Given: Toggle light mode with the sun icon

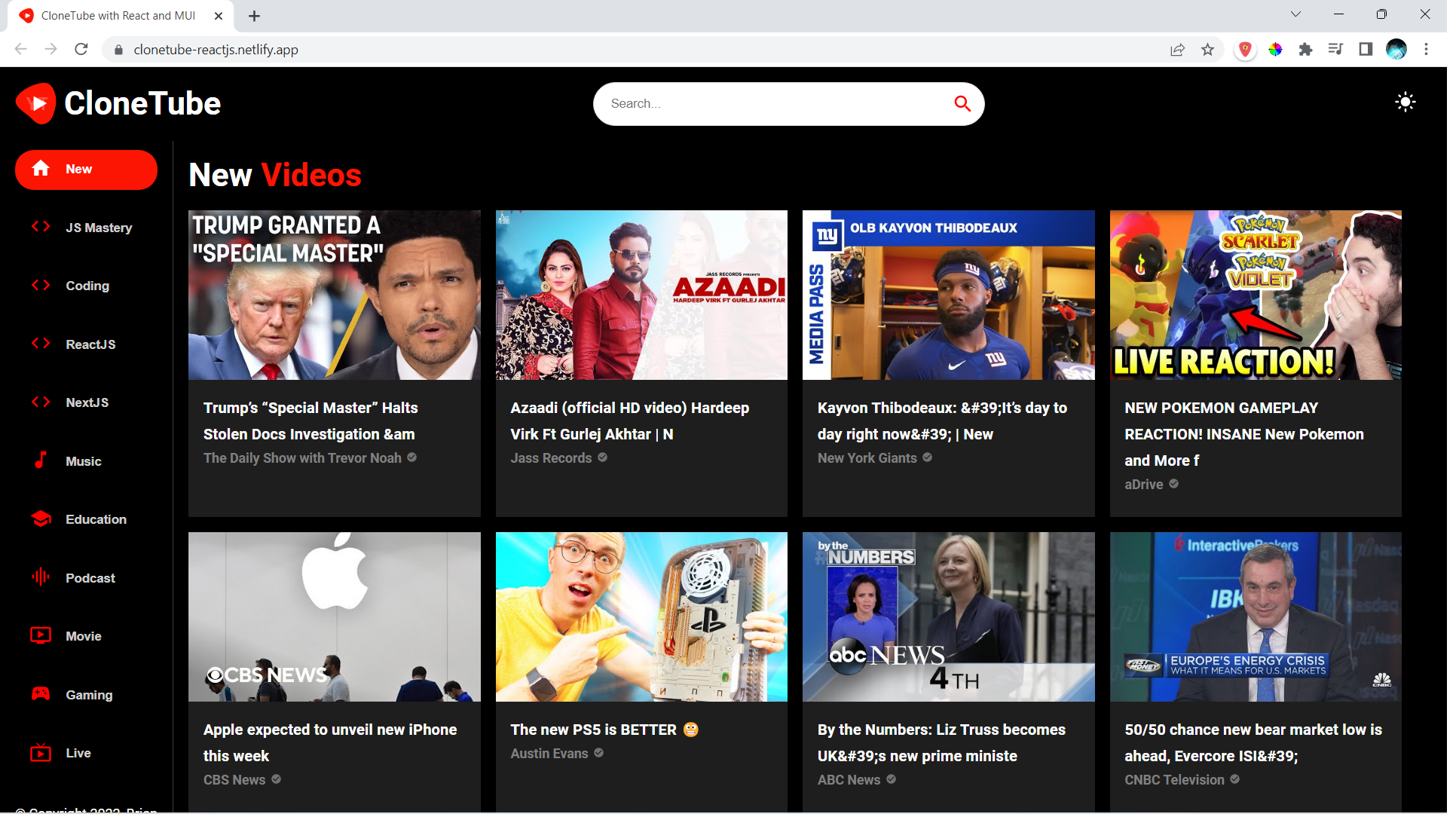Looking at the screenshot, I should [1414, 102].
